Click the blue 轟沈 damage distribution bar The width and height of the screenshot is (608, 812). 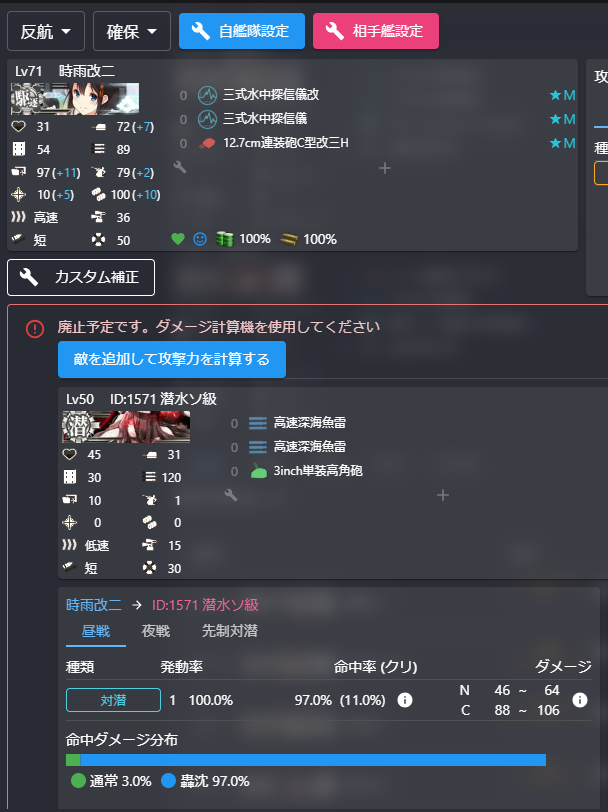click(x=313, y=760)
